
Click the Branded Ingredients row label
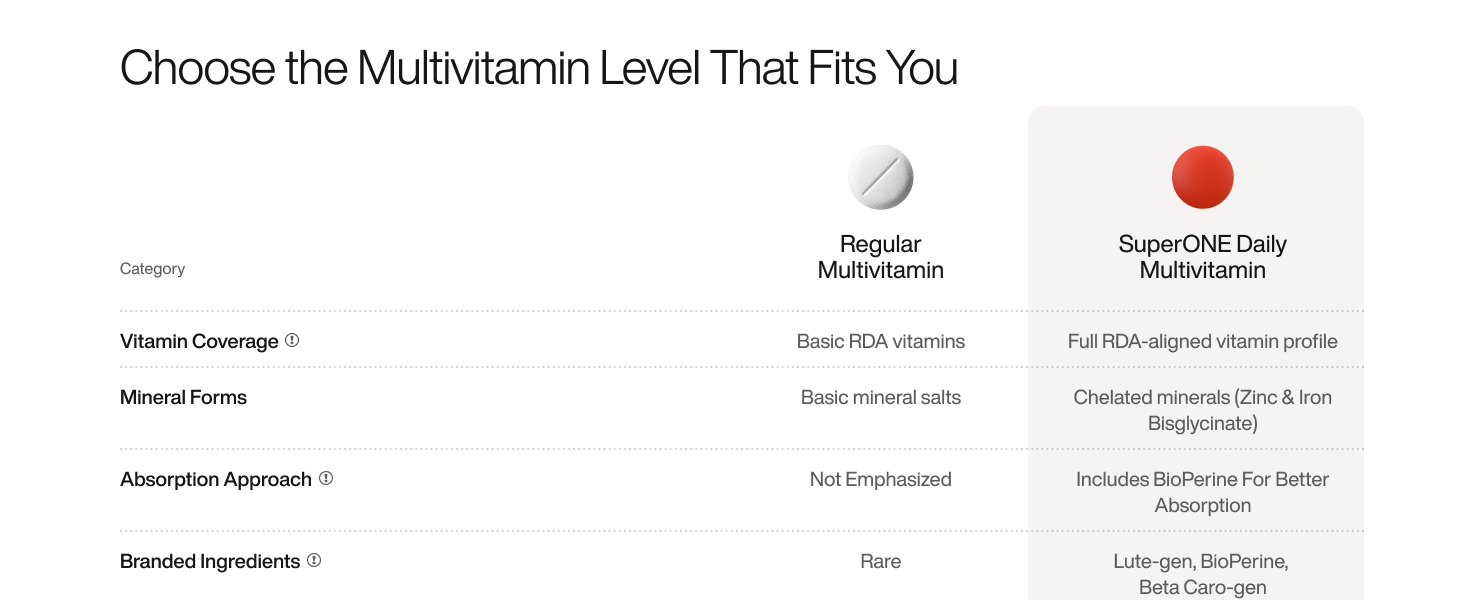(x=210, y=561)
